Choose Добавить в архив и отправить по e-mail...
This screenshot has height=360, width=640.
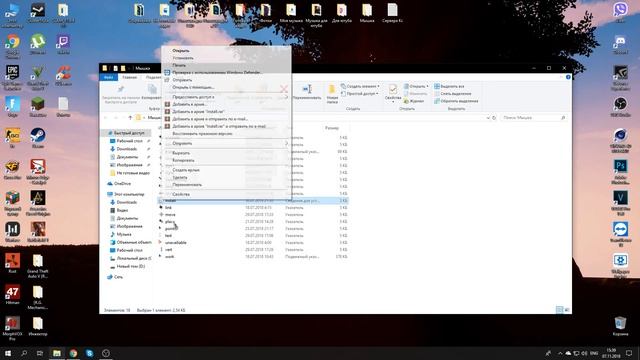click(210, 119)
